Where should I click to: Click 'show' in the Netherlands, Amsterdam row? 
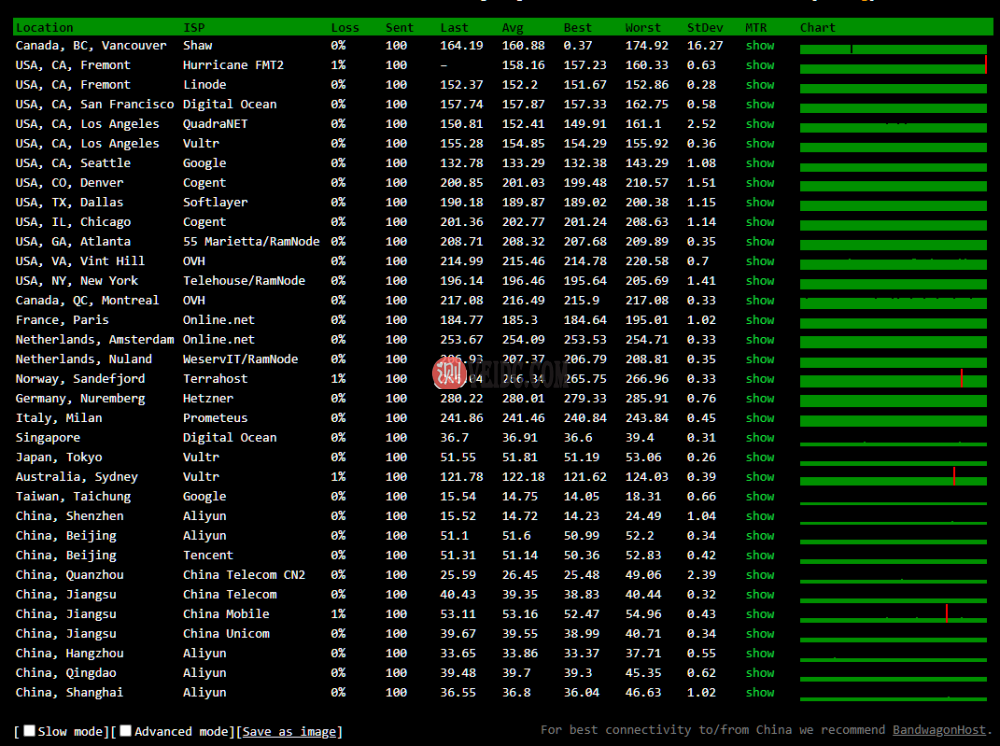[x=760, y=339]
